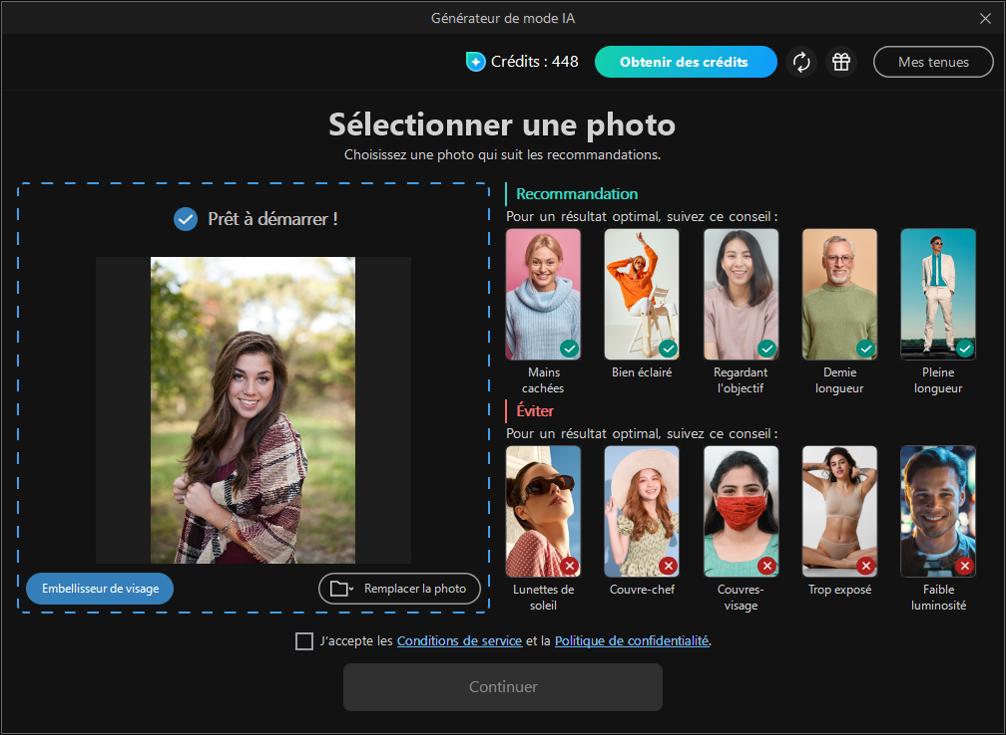Open the 'Politique de confidentialité' link
Viewport: 1006px width, 735px height.
point(632,641)
